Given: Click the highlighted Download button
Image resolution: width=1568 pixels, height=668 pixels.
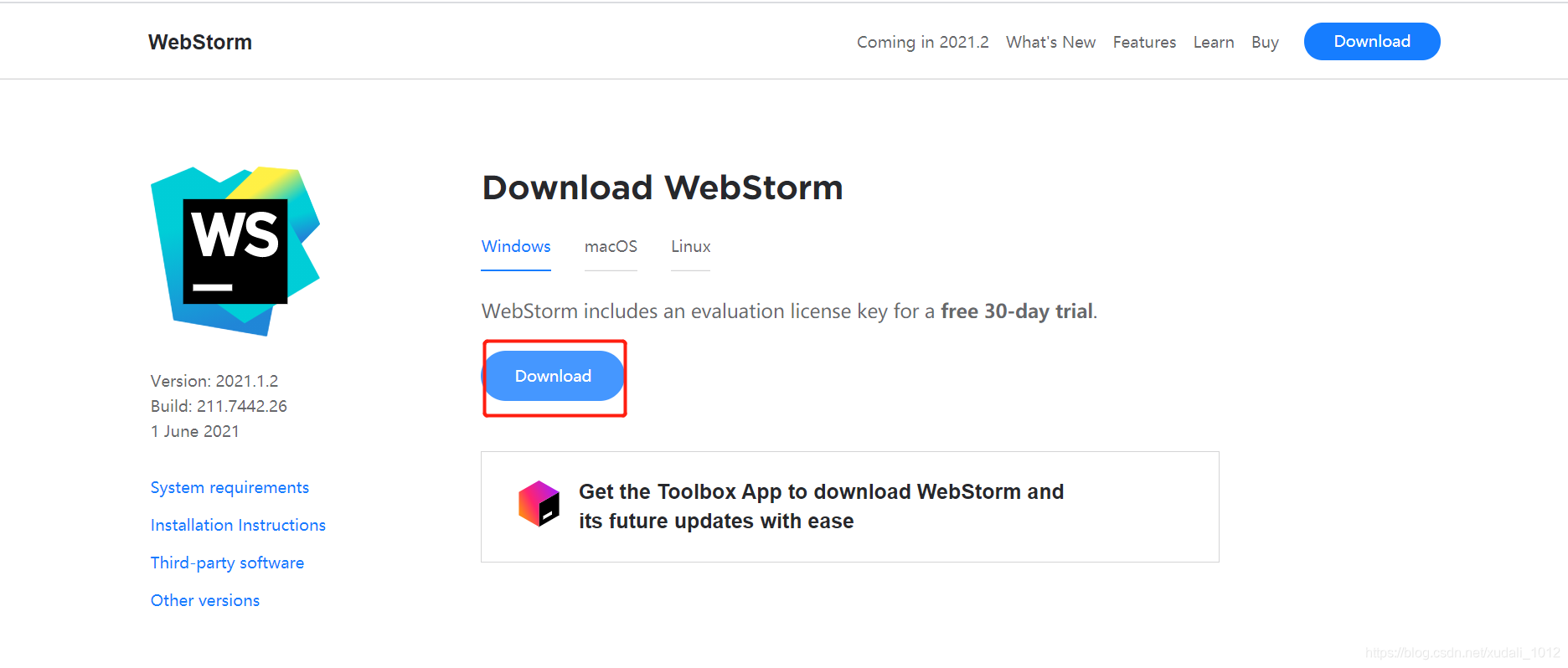Looking at the screenshot, I should [554, 376].
